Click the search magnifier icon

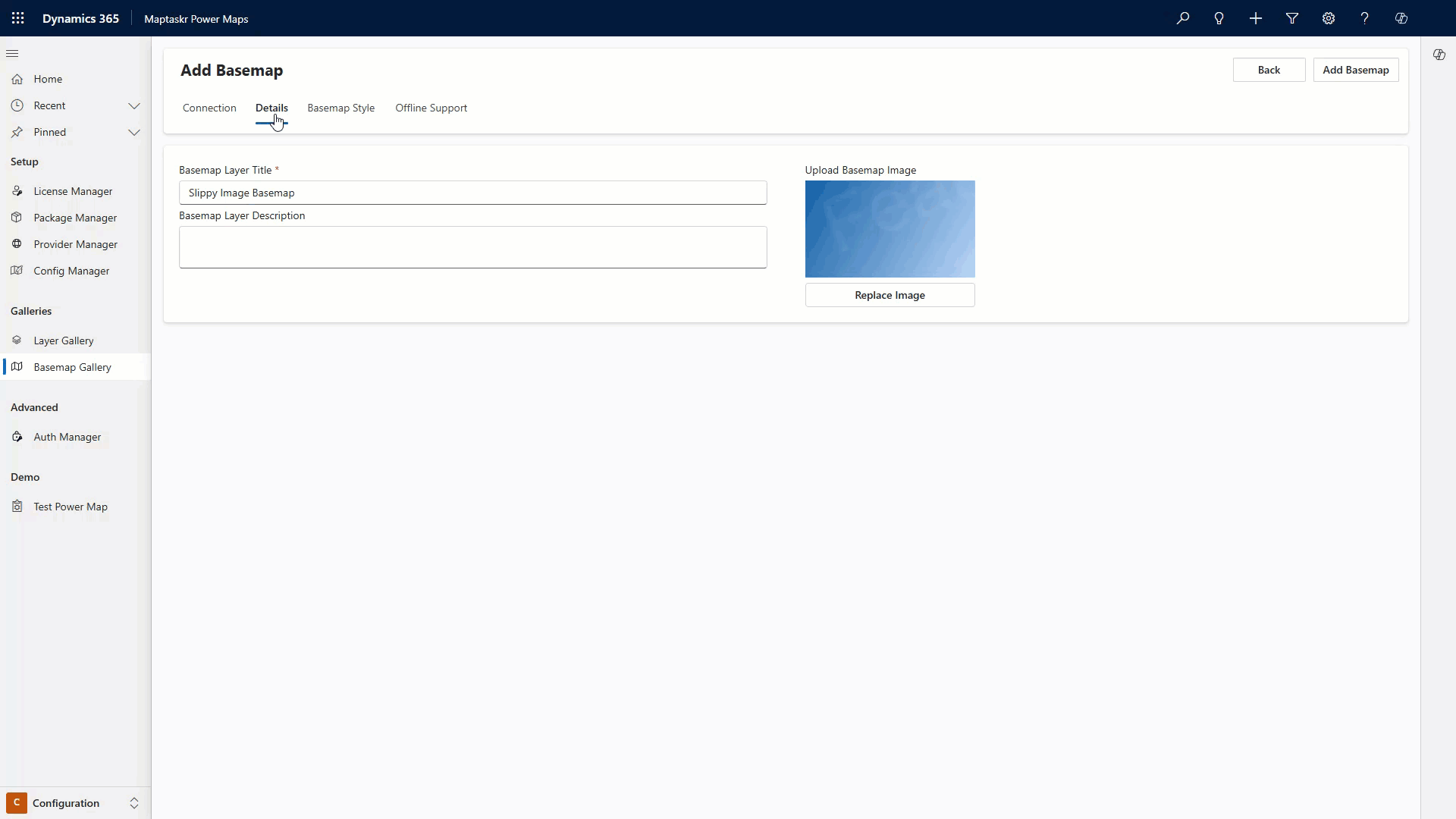pos(1183,18)
